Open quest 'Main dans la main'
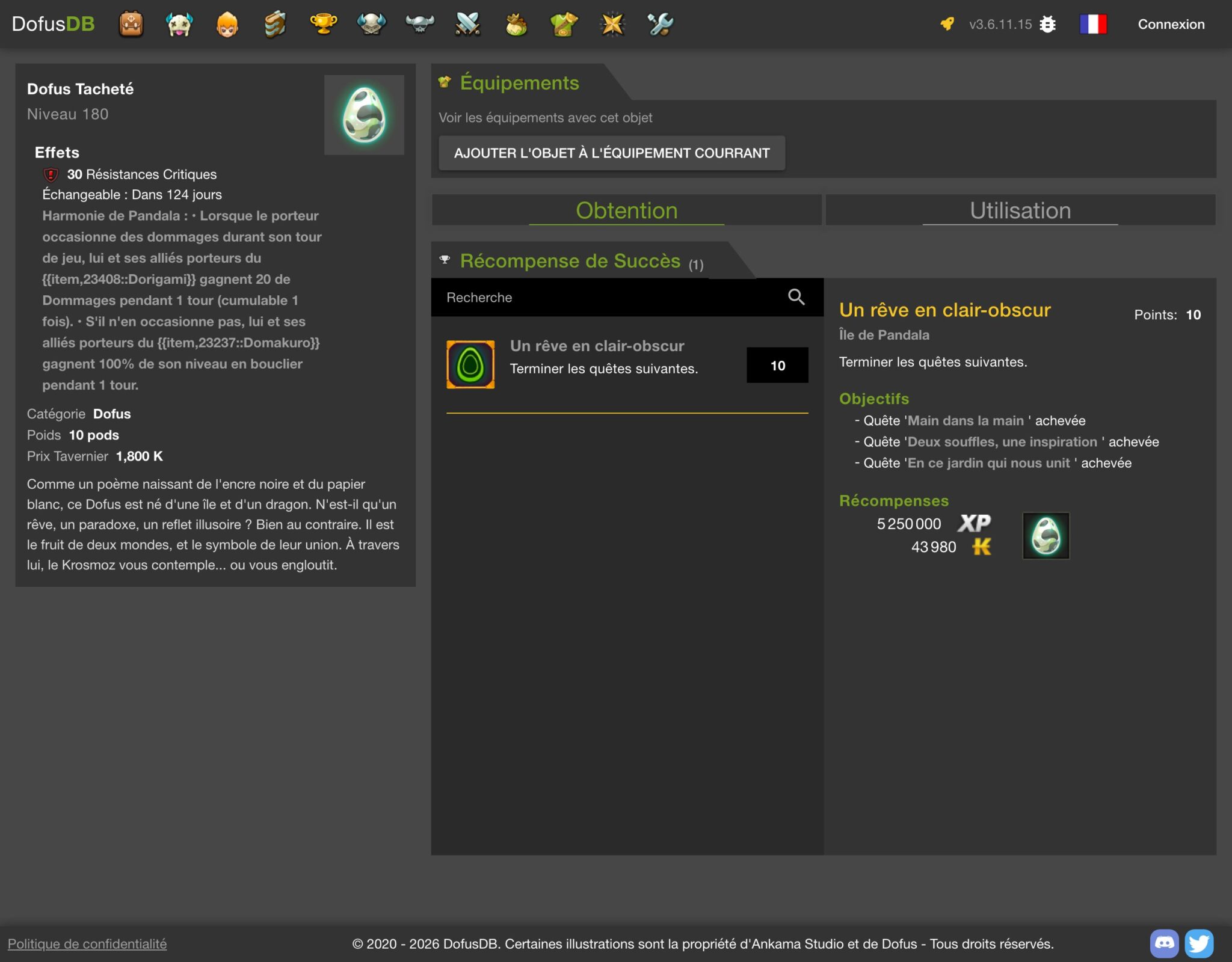Screen dimensions: 1232x962 966,420
